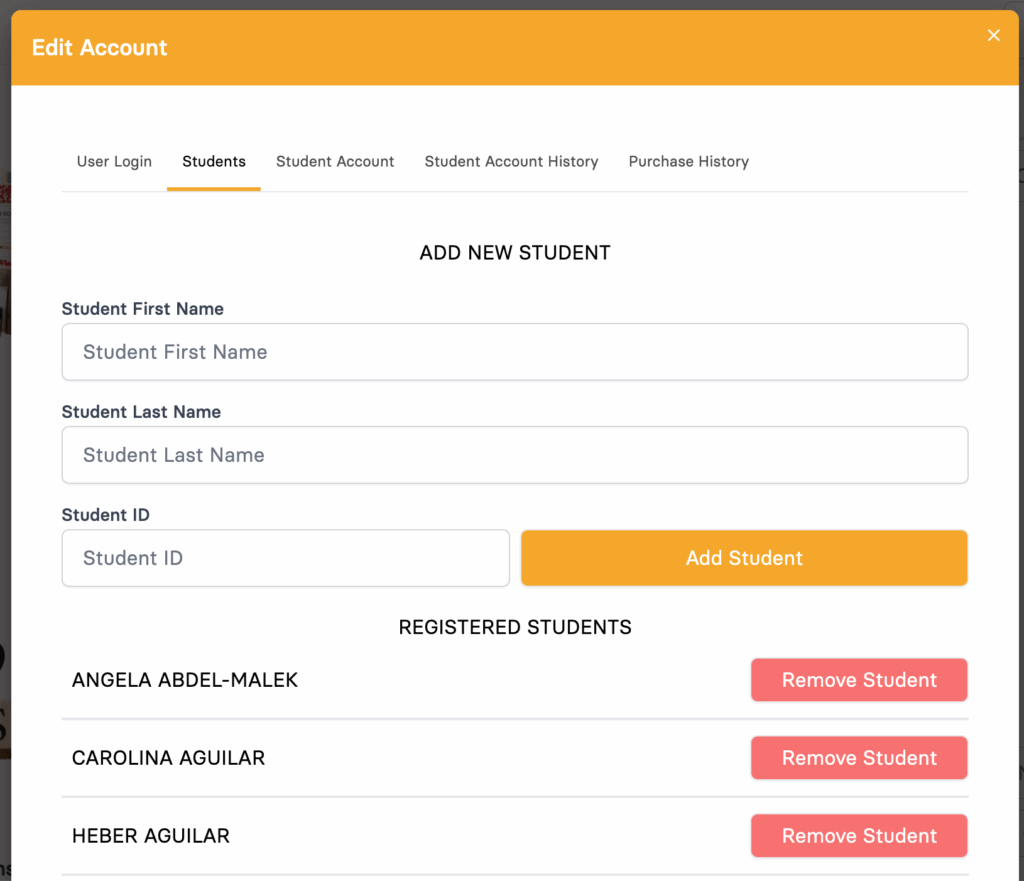Select the Students tab
Screen dimensions: 1024x881
(214, 161)
